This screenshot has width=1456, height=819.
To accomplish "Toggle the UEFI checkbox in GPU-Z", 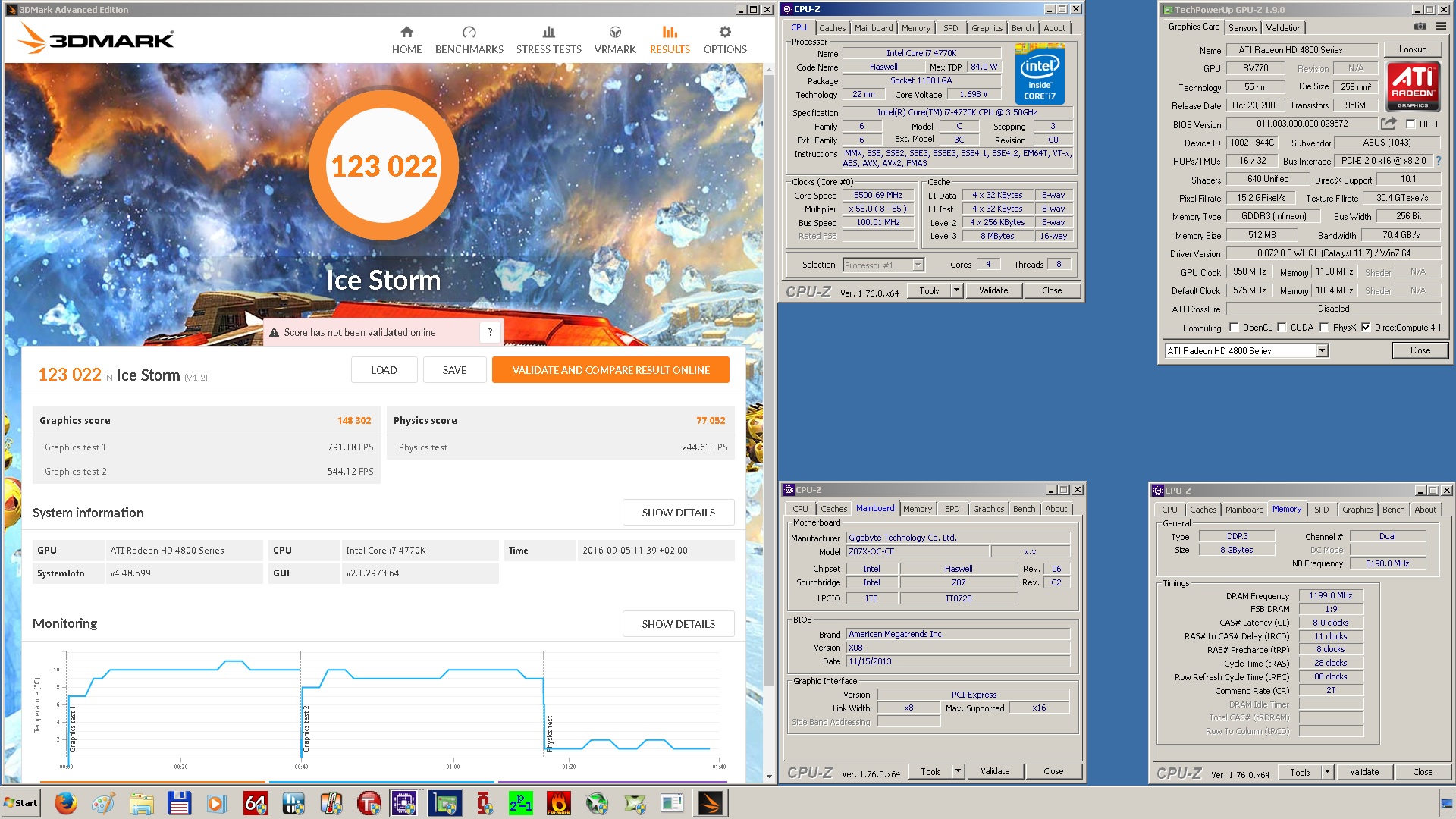I will [1410, 124].
